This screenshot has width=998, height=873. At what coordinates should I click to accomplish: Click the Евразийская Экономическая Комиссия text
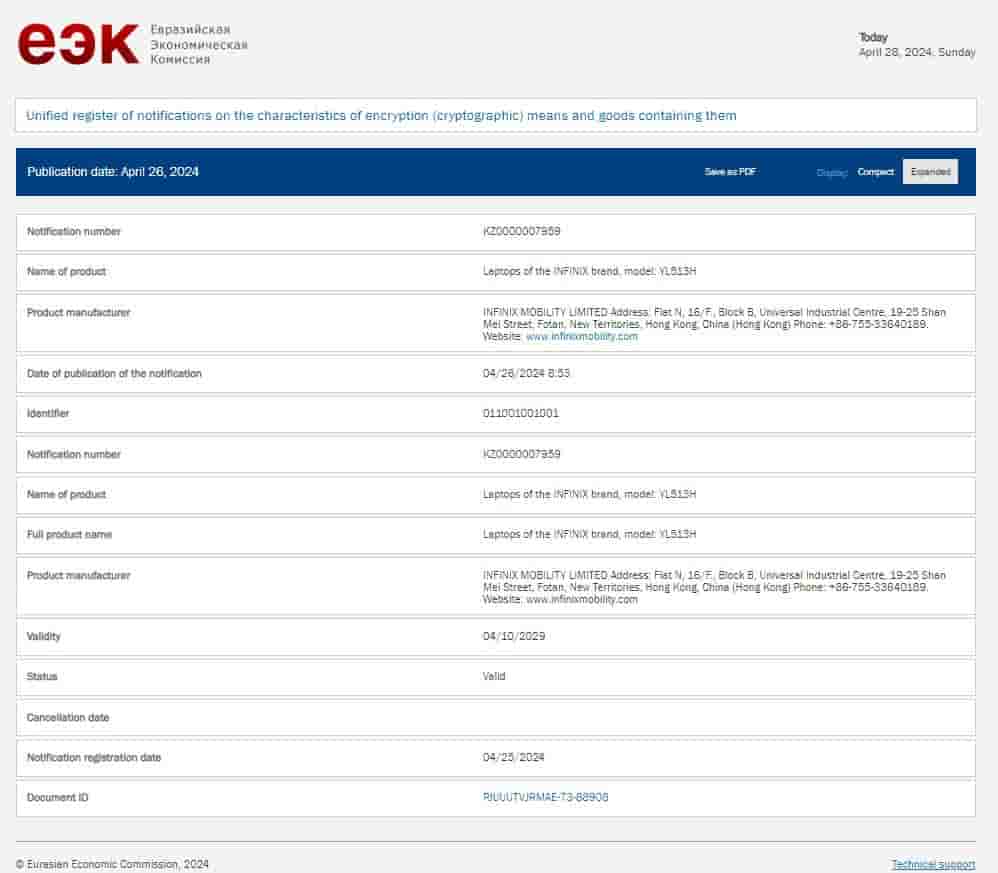pyautogui.click(x=198, y=45)
